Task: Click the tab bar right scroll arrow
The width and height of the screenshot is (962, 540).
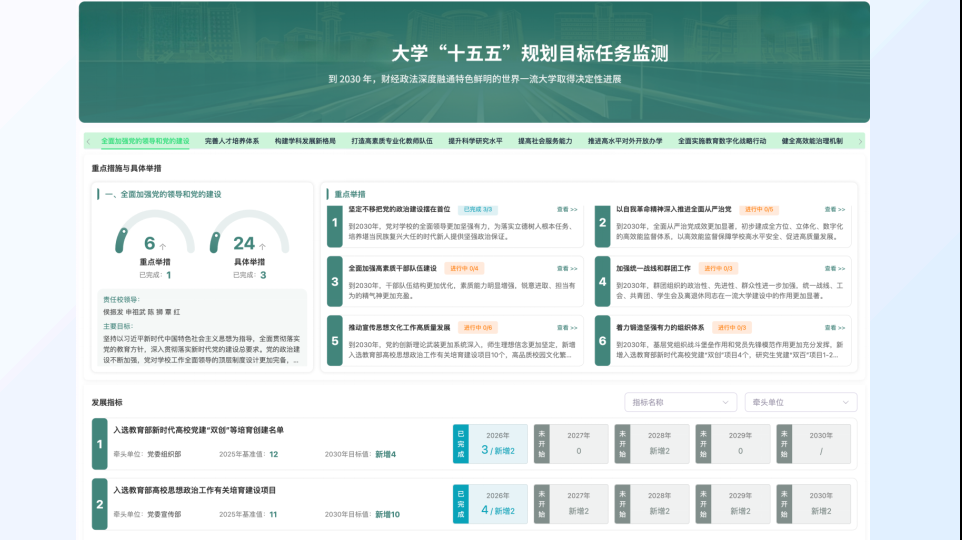Action: pyautogui.click(x=860, y=141)
